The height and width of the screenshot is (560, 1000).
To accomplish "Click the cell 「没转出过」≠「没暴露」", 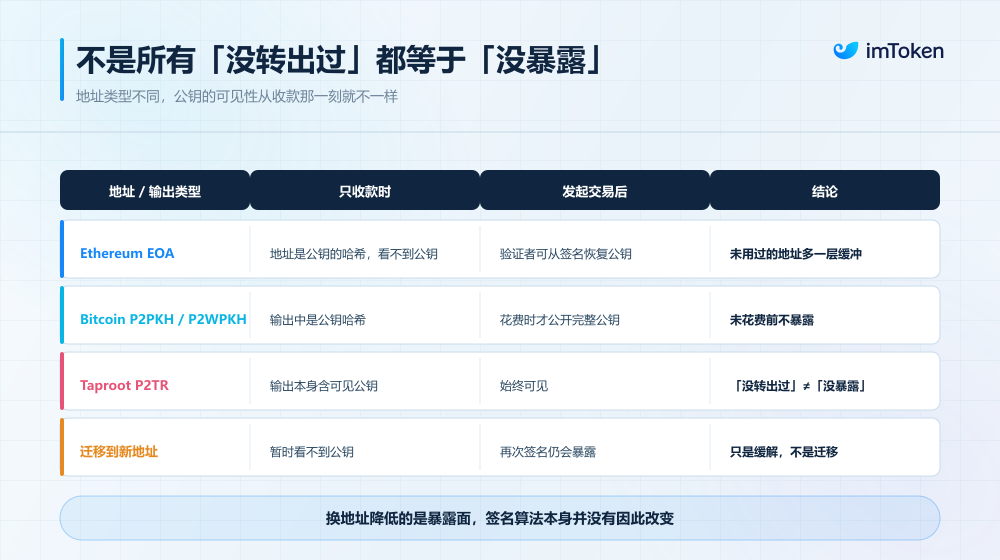I will tap(799, 386).
